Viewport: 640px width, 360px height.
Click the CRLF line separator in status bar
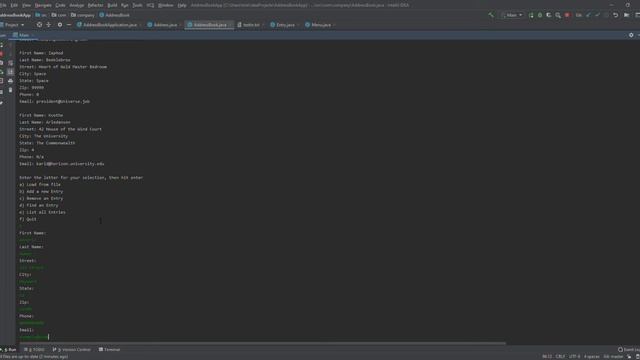(x=560, y=357)
